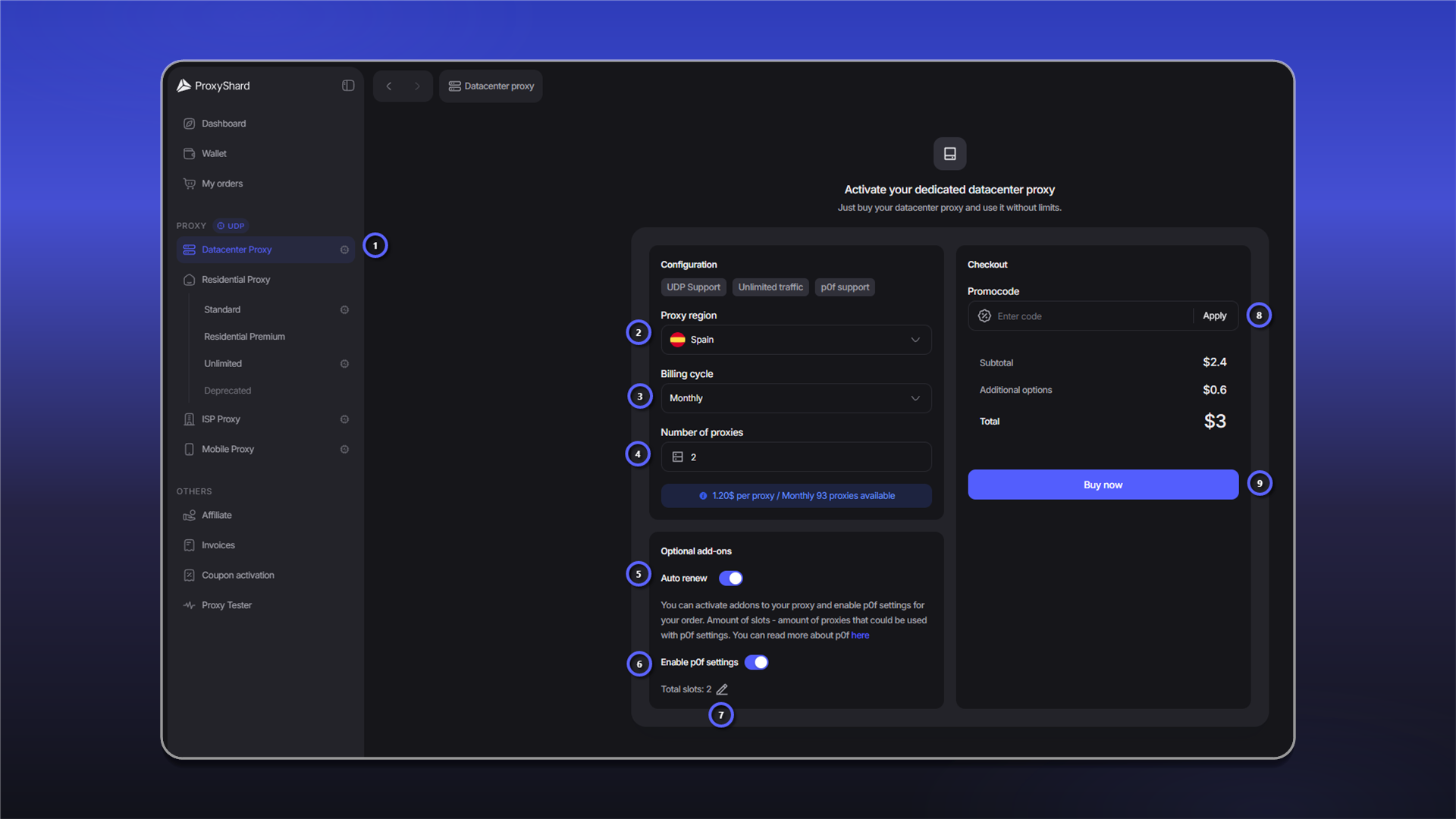Click the Buy now button
Image resolution: width=1456 pixels, height=819 pixels.
coord(1103,485)
